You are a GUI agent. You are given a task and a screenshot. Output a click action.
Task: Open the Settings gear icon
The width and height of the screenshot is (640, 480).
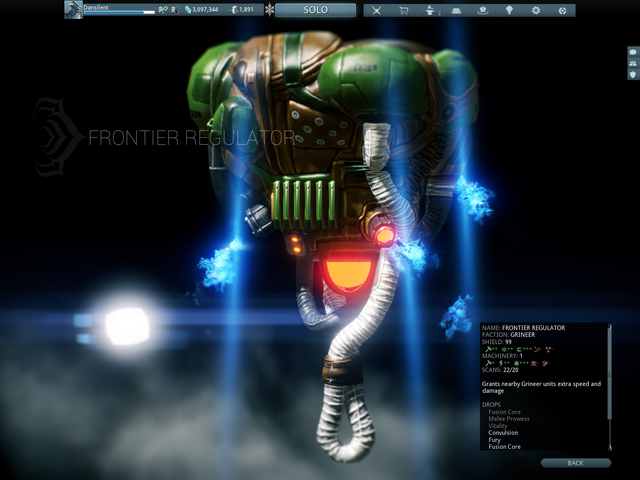click(x=536, y=11)
